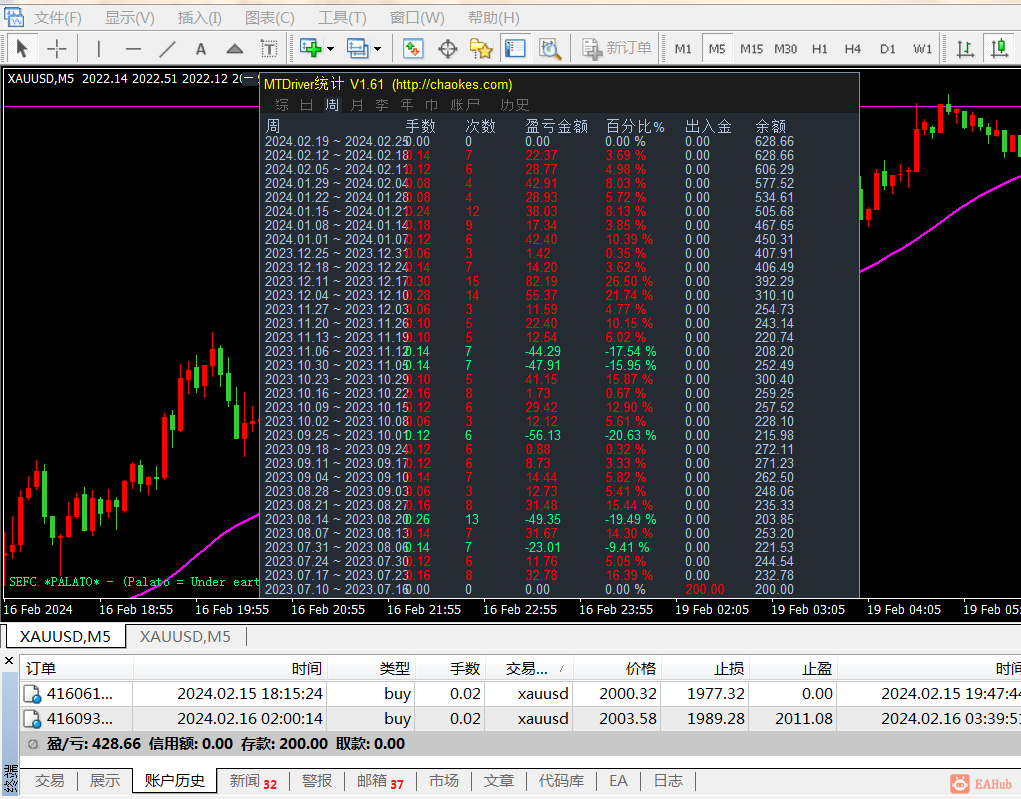This screenshot has width=1021, height=799.
Task: Click the new chart green plus icon
Action: pos(311,49)
